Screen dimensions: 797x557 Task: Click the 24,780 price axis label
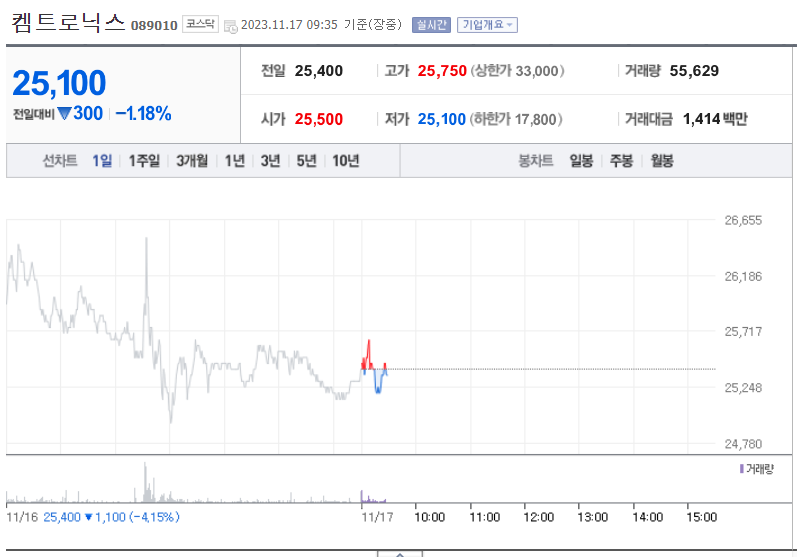(x=743, y=444)
